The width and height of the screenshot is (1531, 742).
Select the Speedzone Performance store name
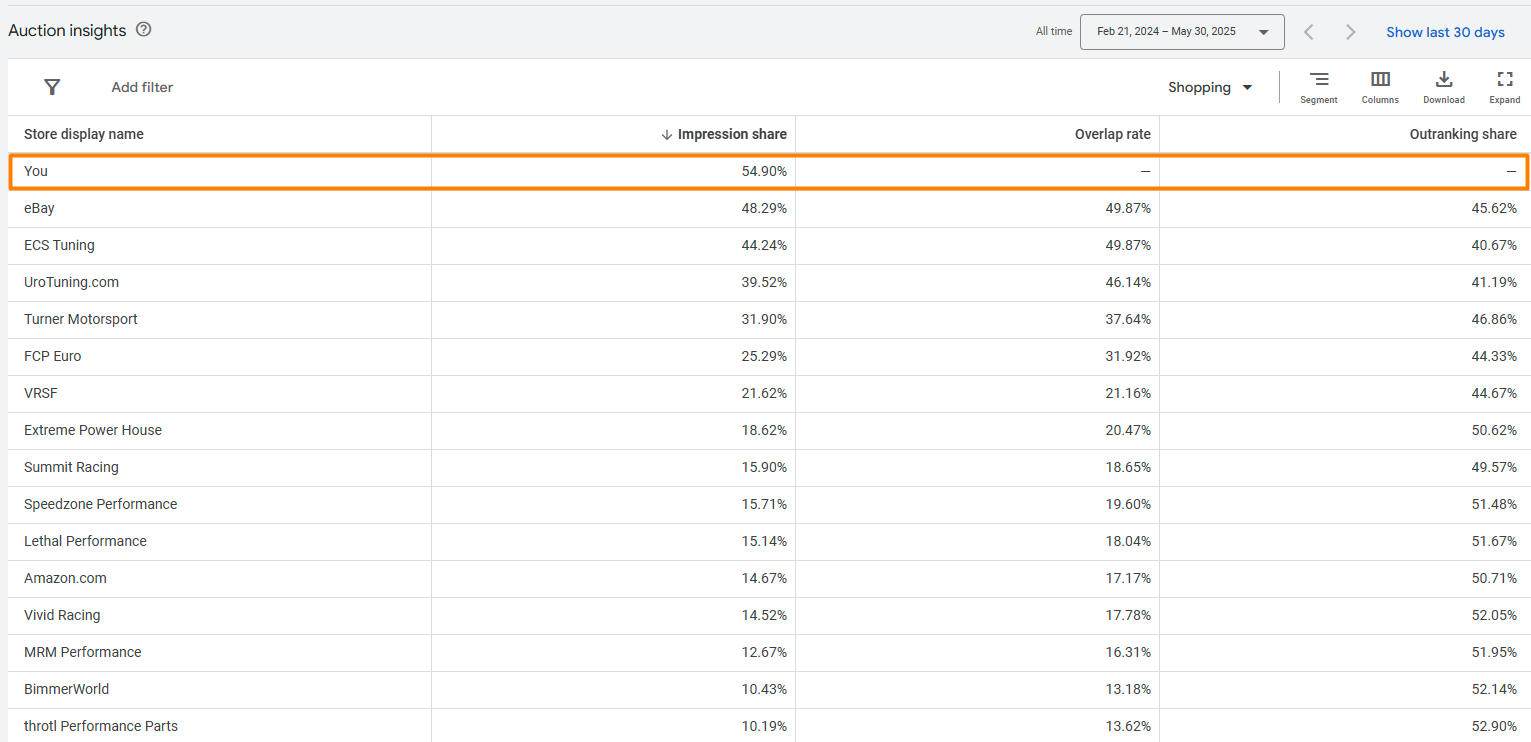coord(100,504)
